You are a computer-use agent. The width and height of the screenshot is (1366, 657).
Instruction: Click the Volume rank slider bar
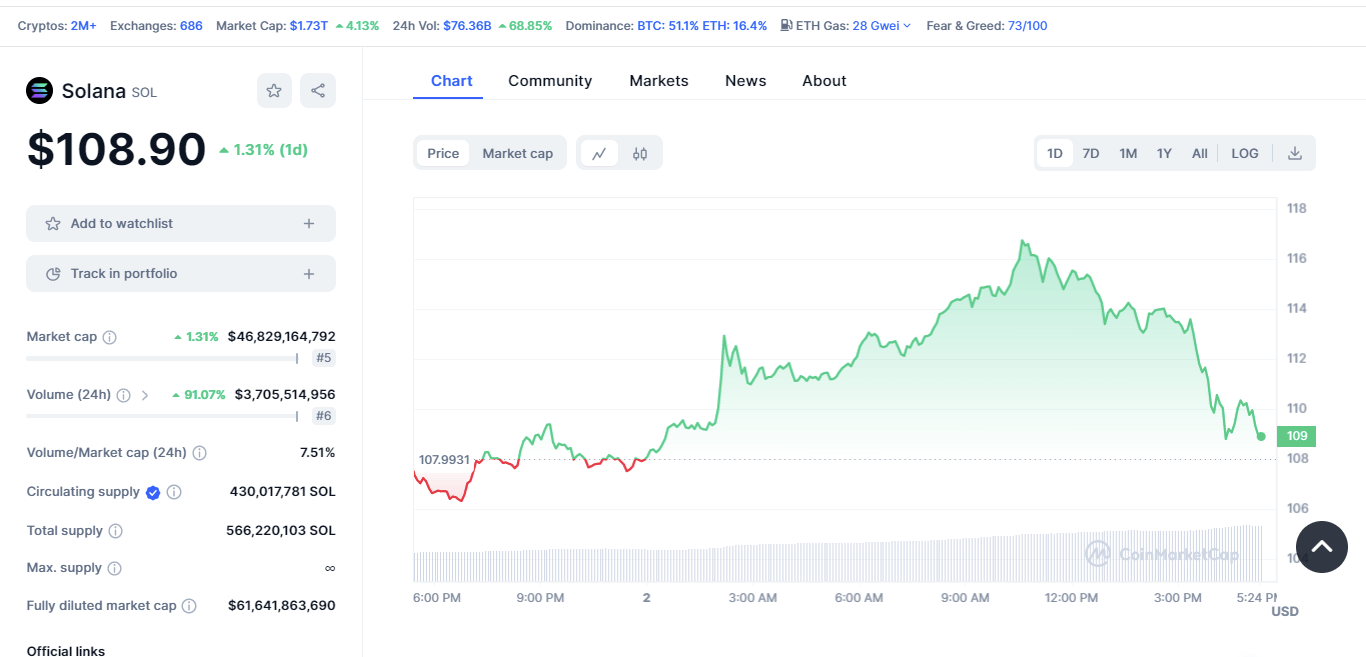162,416
